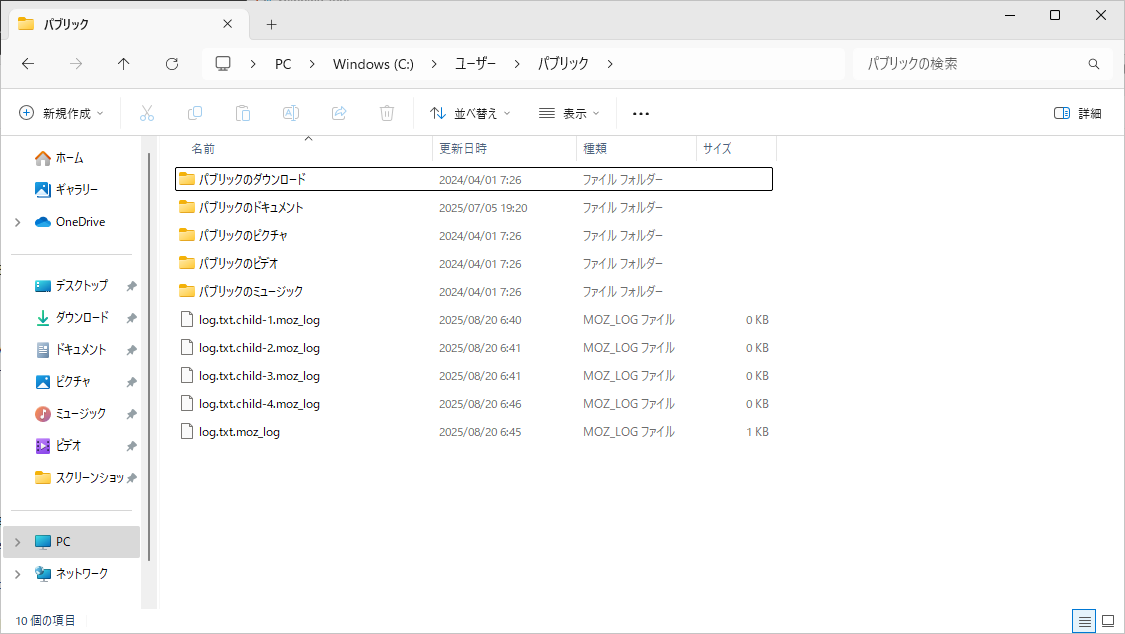The width and height of the screenshot is (1125, 634).
Task: Click the Refresh icon beside address bar
Action: [x=172, y=64]
